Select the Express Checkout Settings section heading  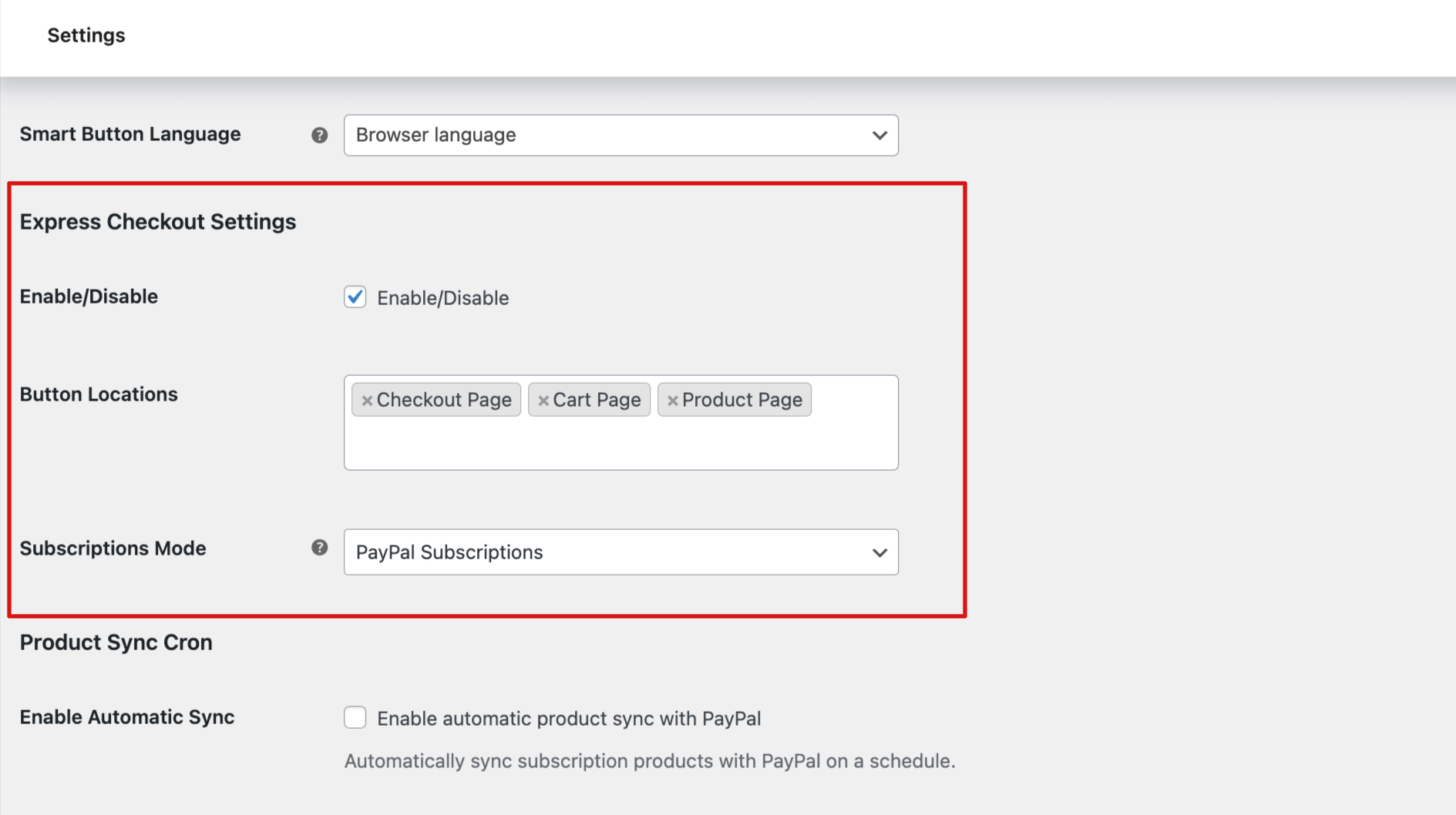157,222
